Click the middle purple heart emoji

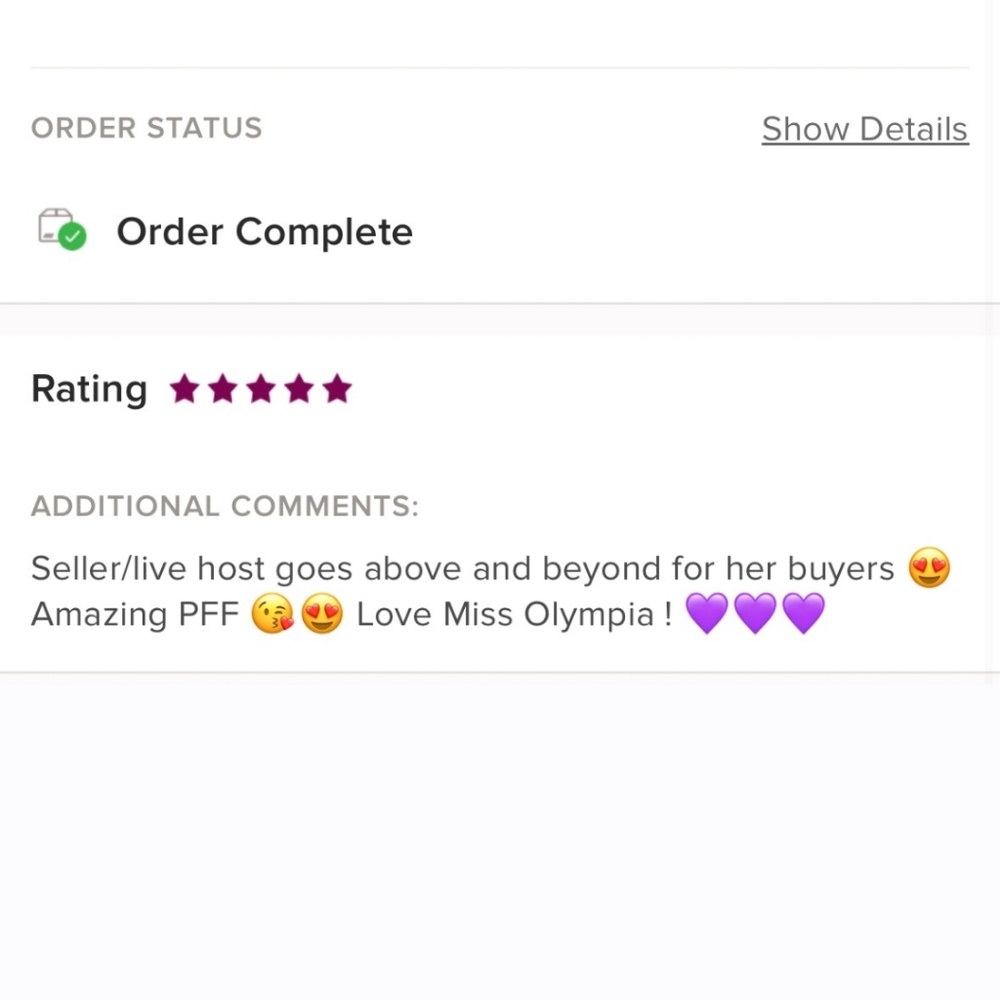755,614
